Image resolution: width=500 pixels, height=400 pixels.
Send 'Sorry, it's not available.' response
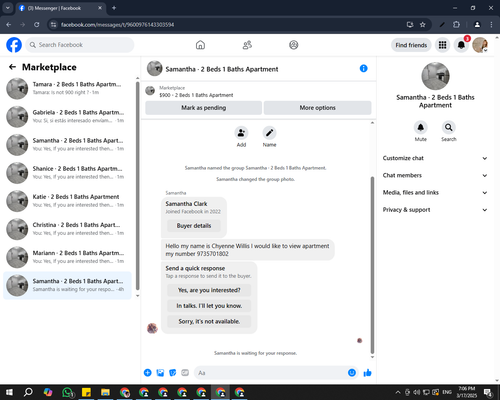209,321
